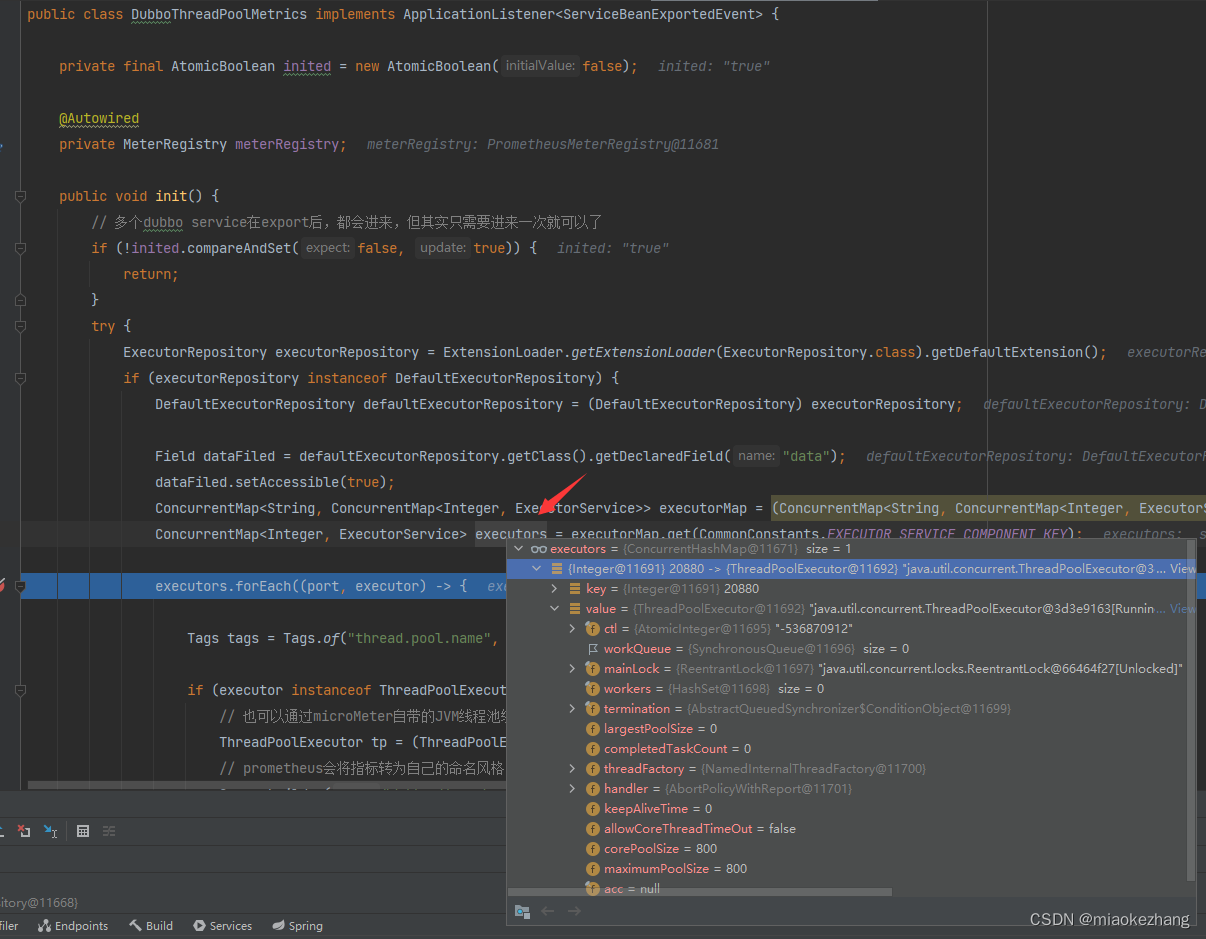Click the DubboThreadPoolMetrics class name
This screenshot has width=1206, height=939.
click(x=219, y=14)
